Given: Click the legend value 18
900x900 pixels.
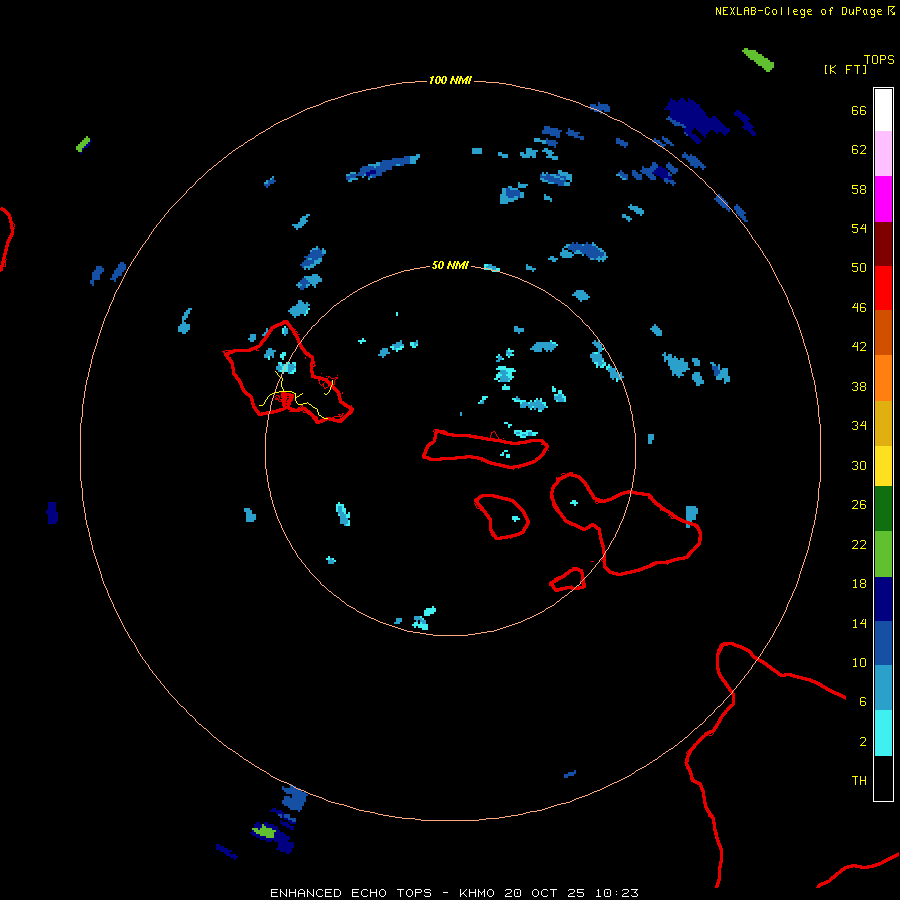Looking at the screenshot, I should click(x=859, y=584).
